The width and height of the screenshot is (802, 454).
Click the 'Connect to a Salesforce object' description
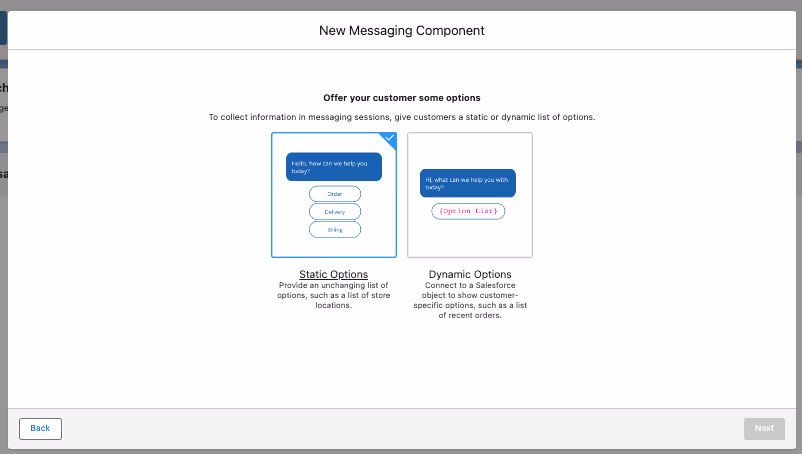point(470,300)
